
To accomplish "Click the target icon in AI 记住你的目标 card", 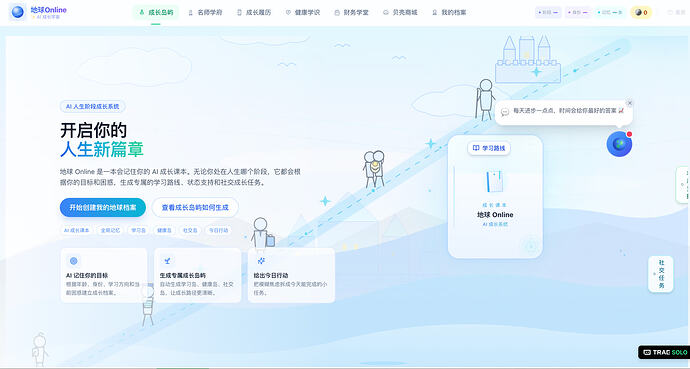I will (x=73, y=261).
